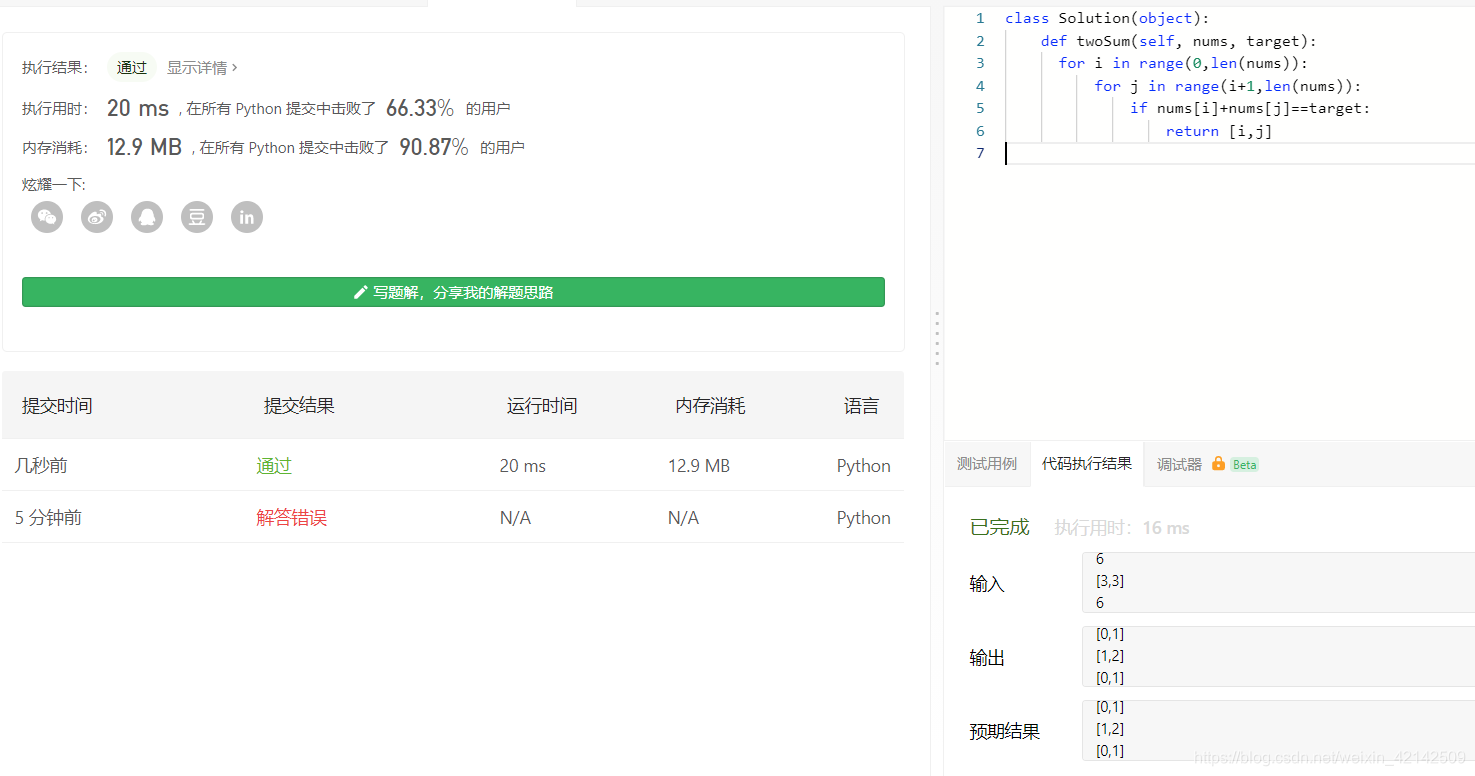This screenshot has height=776, width=1475.
Task: Click 几秒前 submission time cell
Action: point(41,466)
